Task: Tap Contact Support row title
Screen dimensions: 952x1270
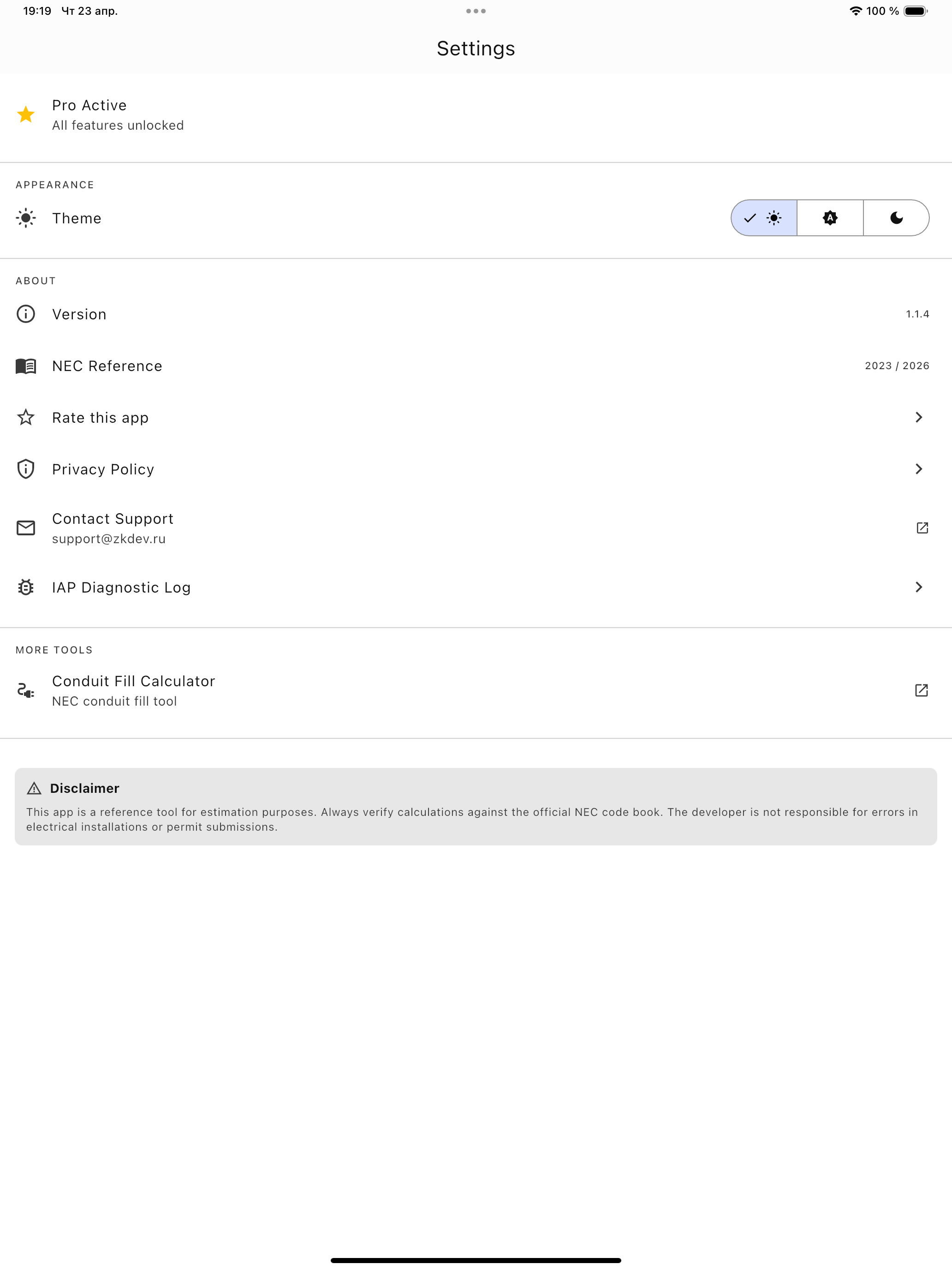Action: point(113,518)
